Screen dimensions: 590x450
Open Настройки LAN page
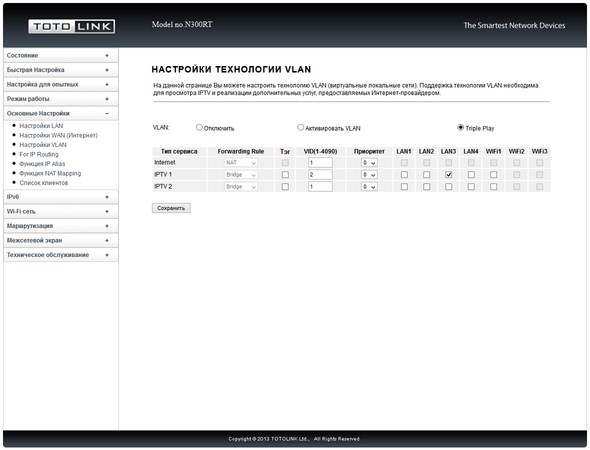click(x=41, y=126)
